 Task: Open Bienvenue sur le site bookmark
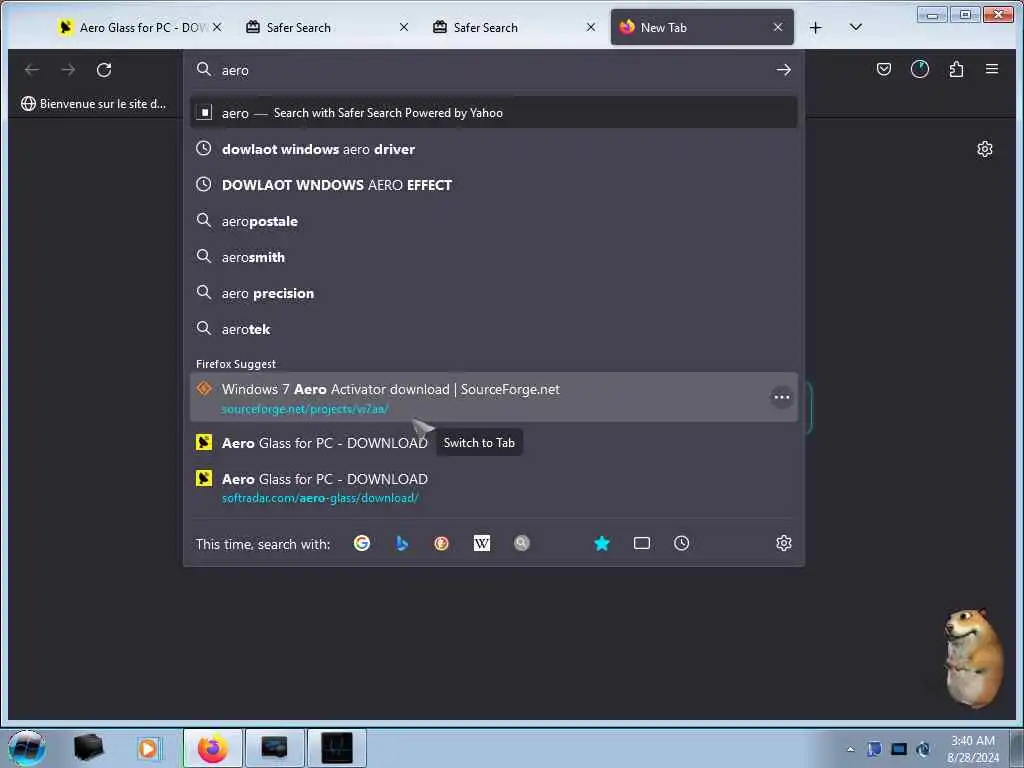coord(93,104)
